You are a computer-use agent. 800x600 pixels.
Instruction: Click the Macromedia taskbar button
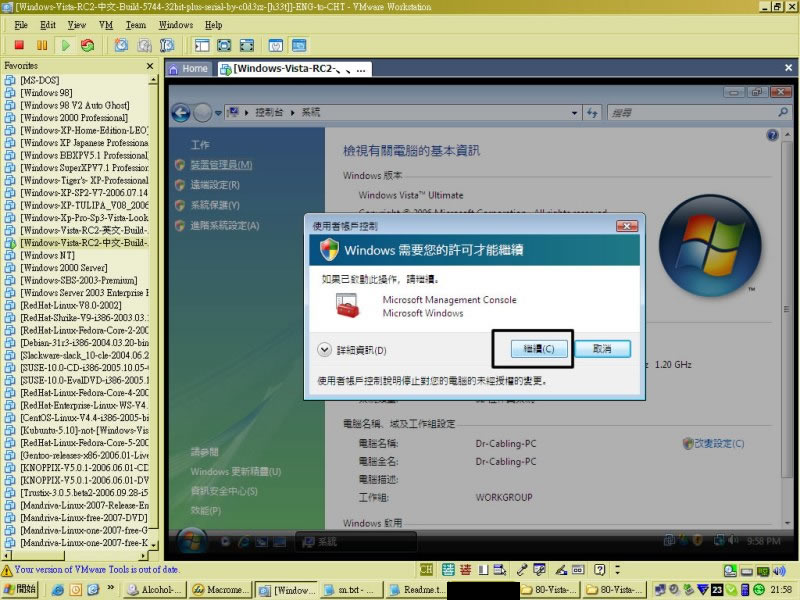pos(220,590)
